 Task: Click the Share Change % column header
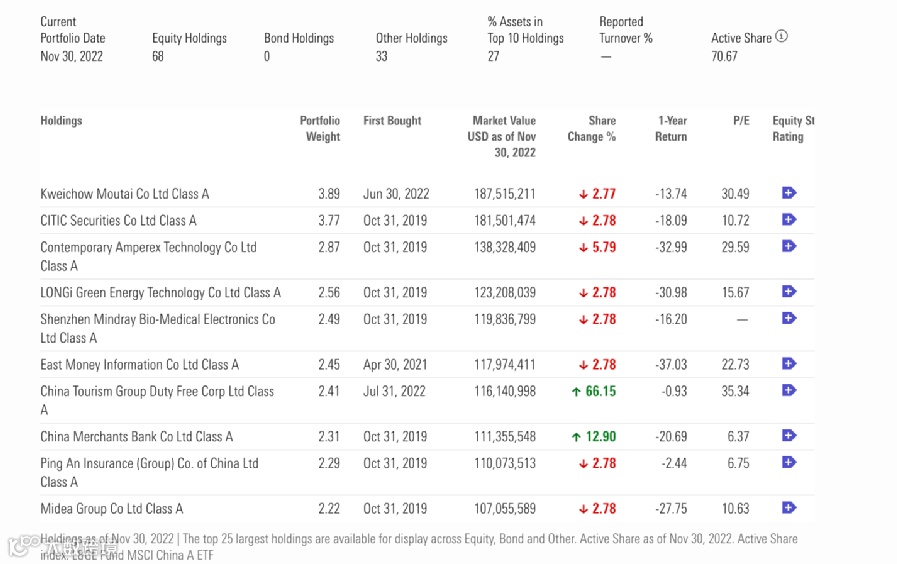(592, 129)
